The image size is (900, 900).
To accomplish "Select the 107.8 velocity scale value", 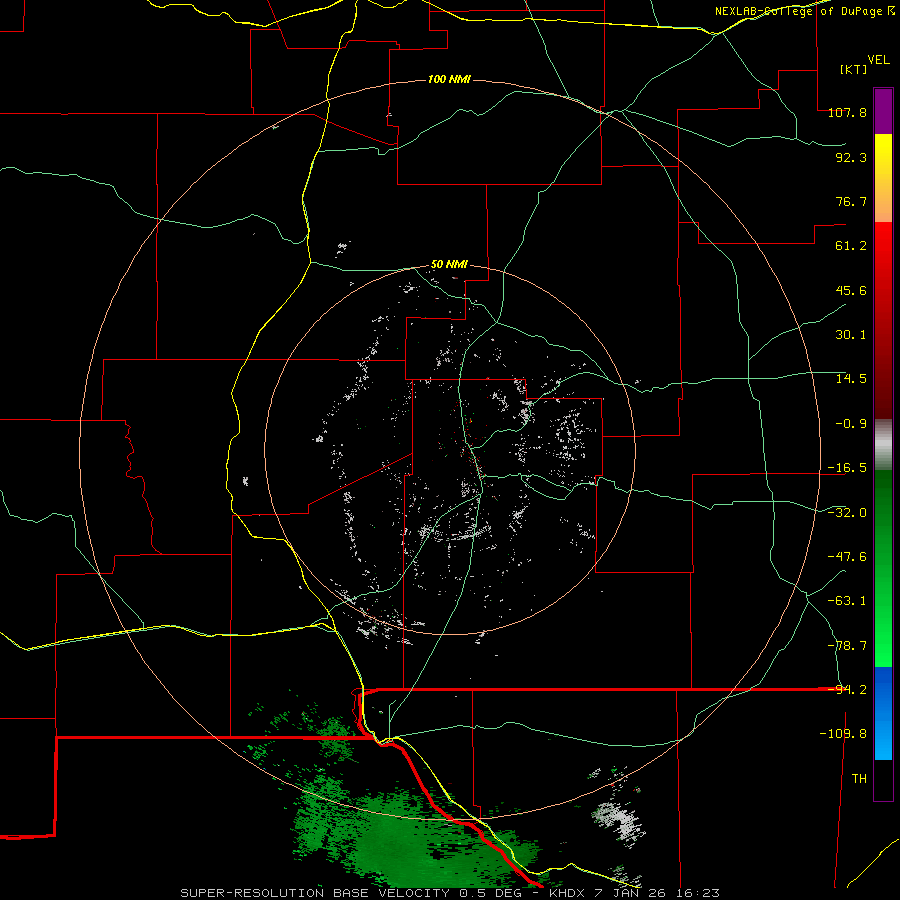I will (847, 113).
